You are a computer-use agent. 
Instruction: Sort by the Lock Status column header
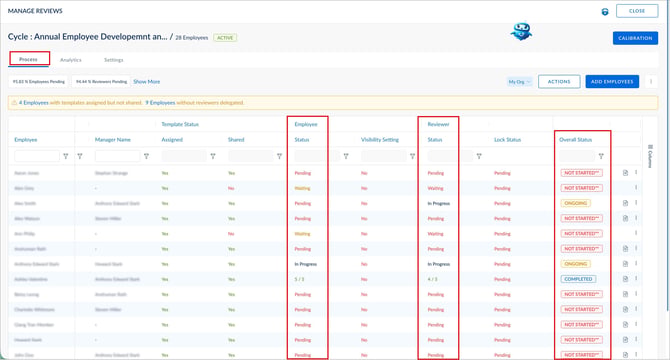click(x=507, y=140)
